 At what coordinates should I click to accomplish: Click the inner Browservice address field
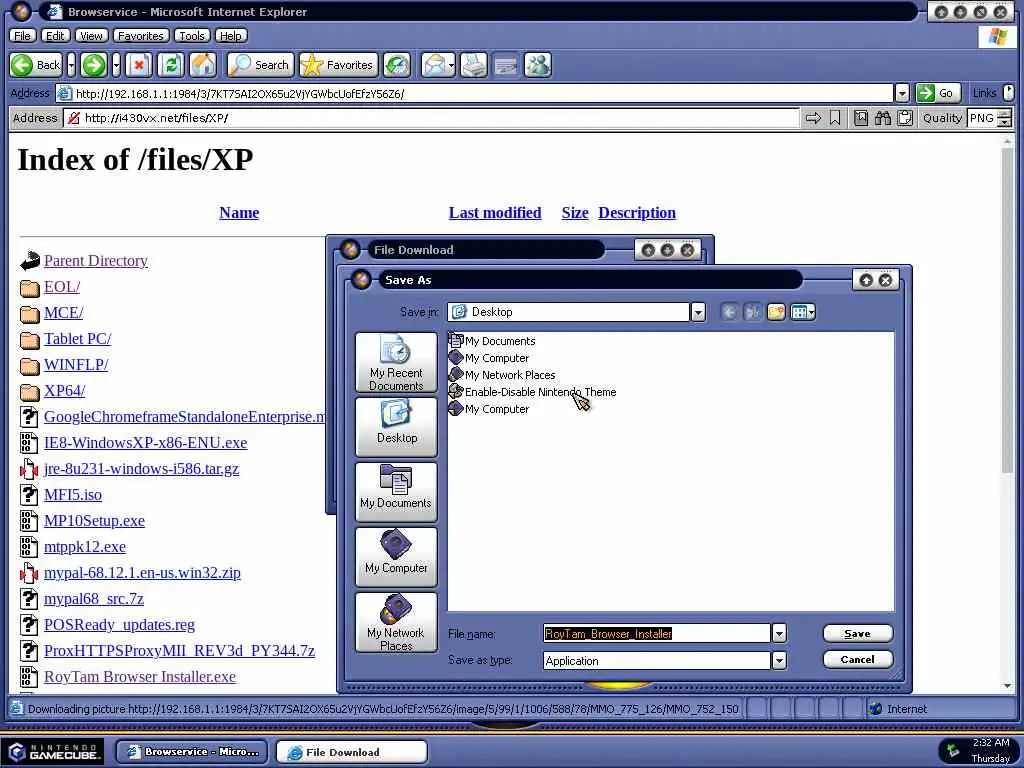[x=431, y=118]
